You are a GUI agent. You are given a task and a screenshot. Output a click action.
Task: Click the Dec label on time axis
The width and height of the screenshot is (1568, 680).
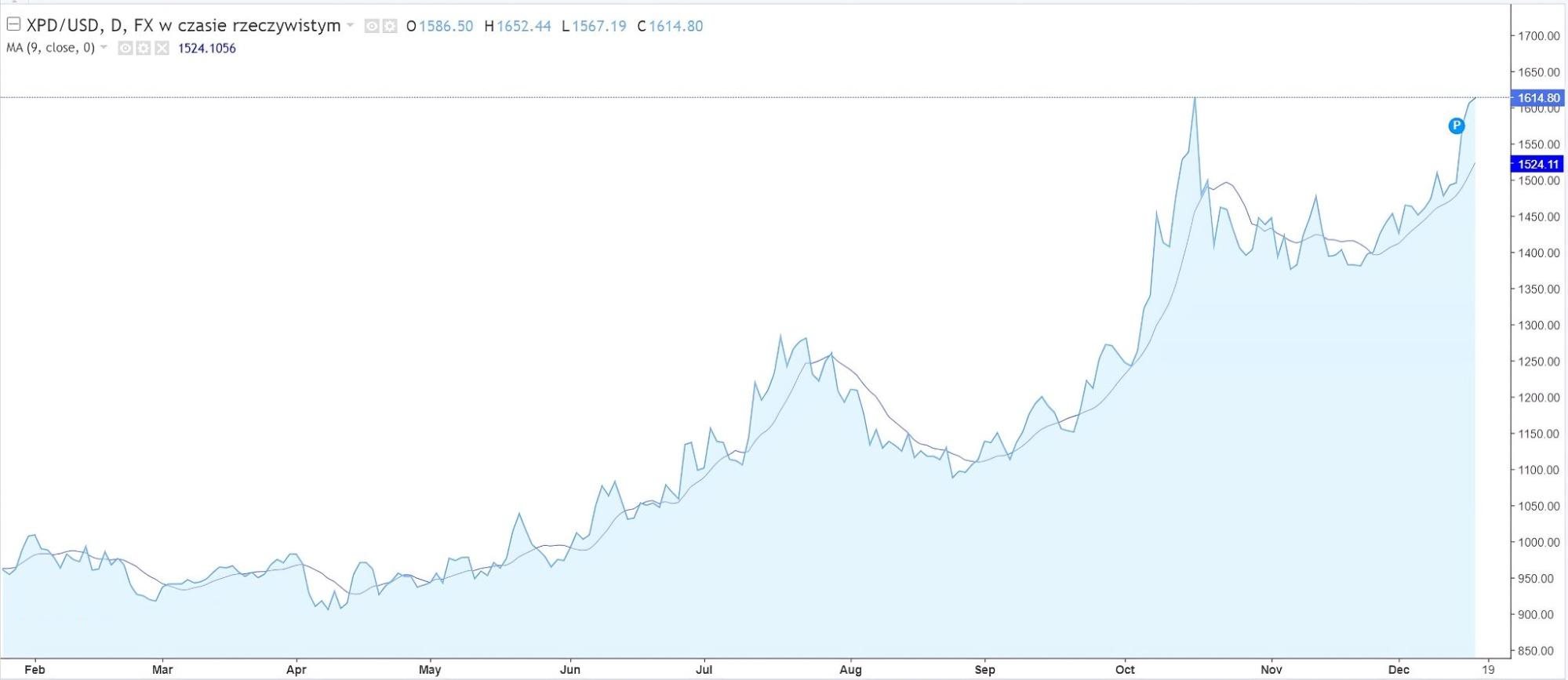(1398, 669)
